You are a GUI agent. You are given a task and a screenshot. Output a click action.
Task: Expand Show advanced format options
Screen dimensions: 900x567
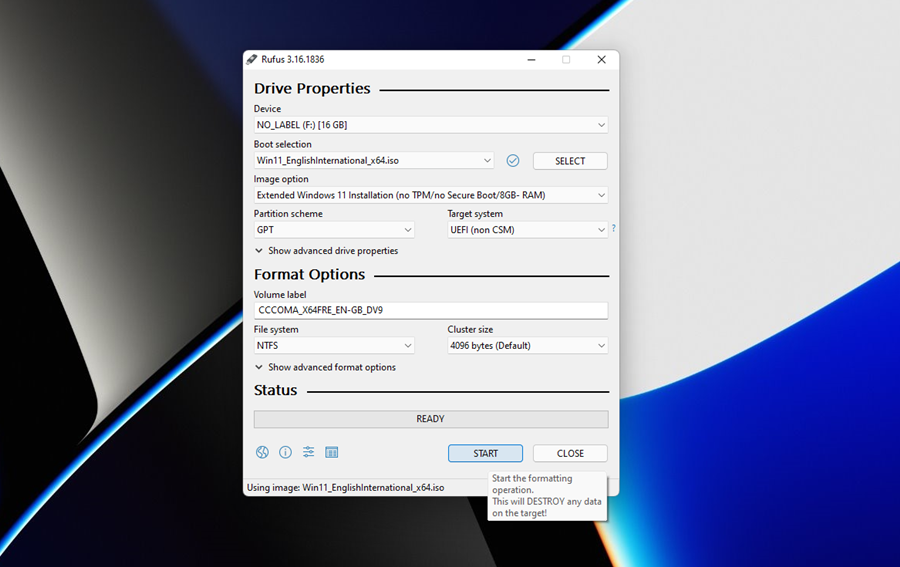coord(325,367)
